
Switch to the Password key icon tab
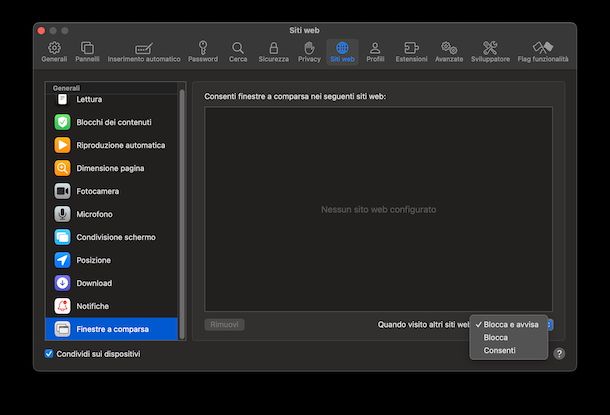(202, 51)
